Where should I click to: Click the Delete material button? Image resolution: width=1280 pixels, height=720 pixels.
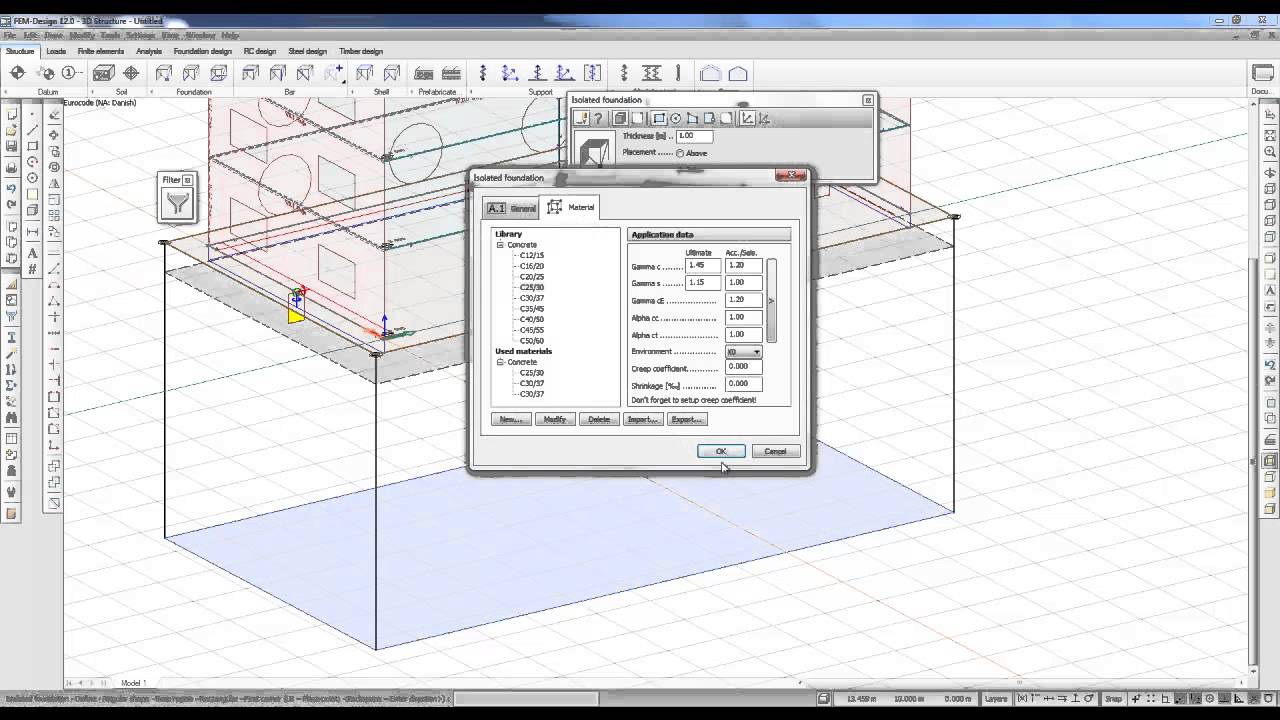click(599, 419)
